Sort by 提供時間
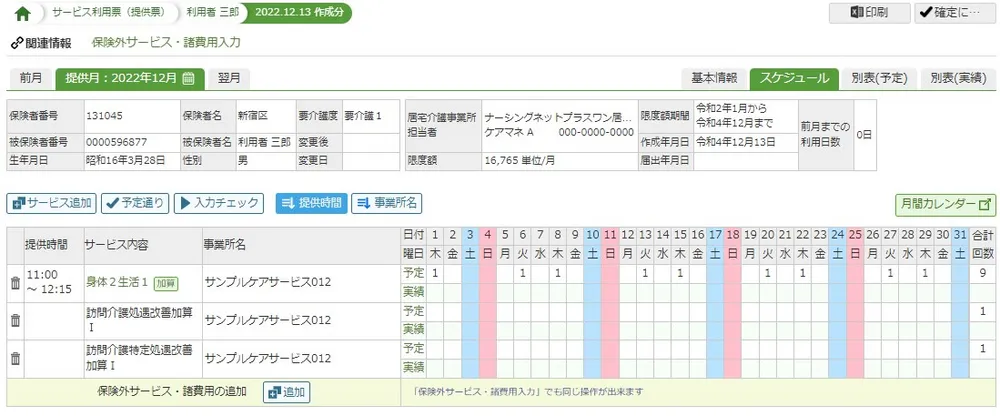This screenshot has height=416, width=1000. (311, 204)
